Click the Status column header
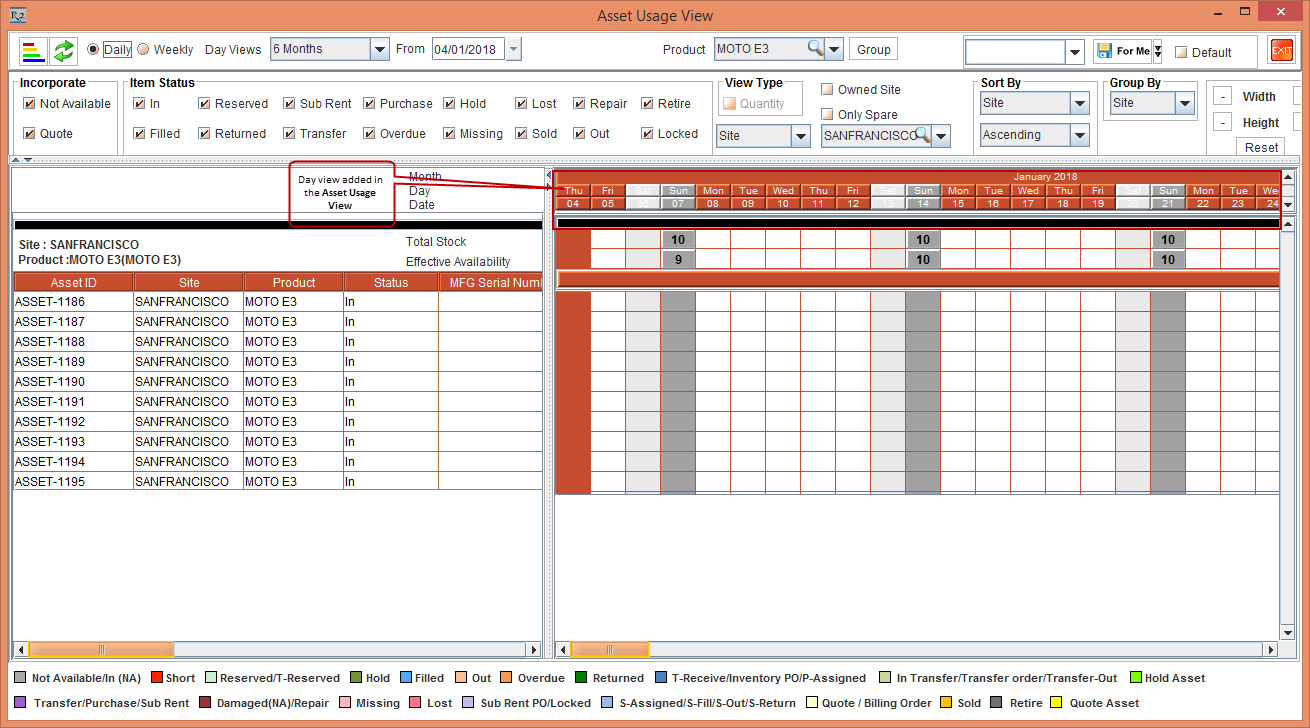The width and height of the screenshot is (1310, 728). pos(390,283)
